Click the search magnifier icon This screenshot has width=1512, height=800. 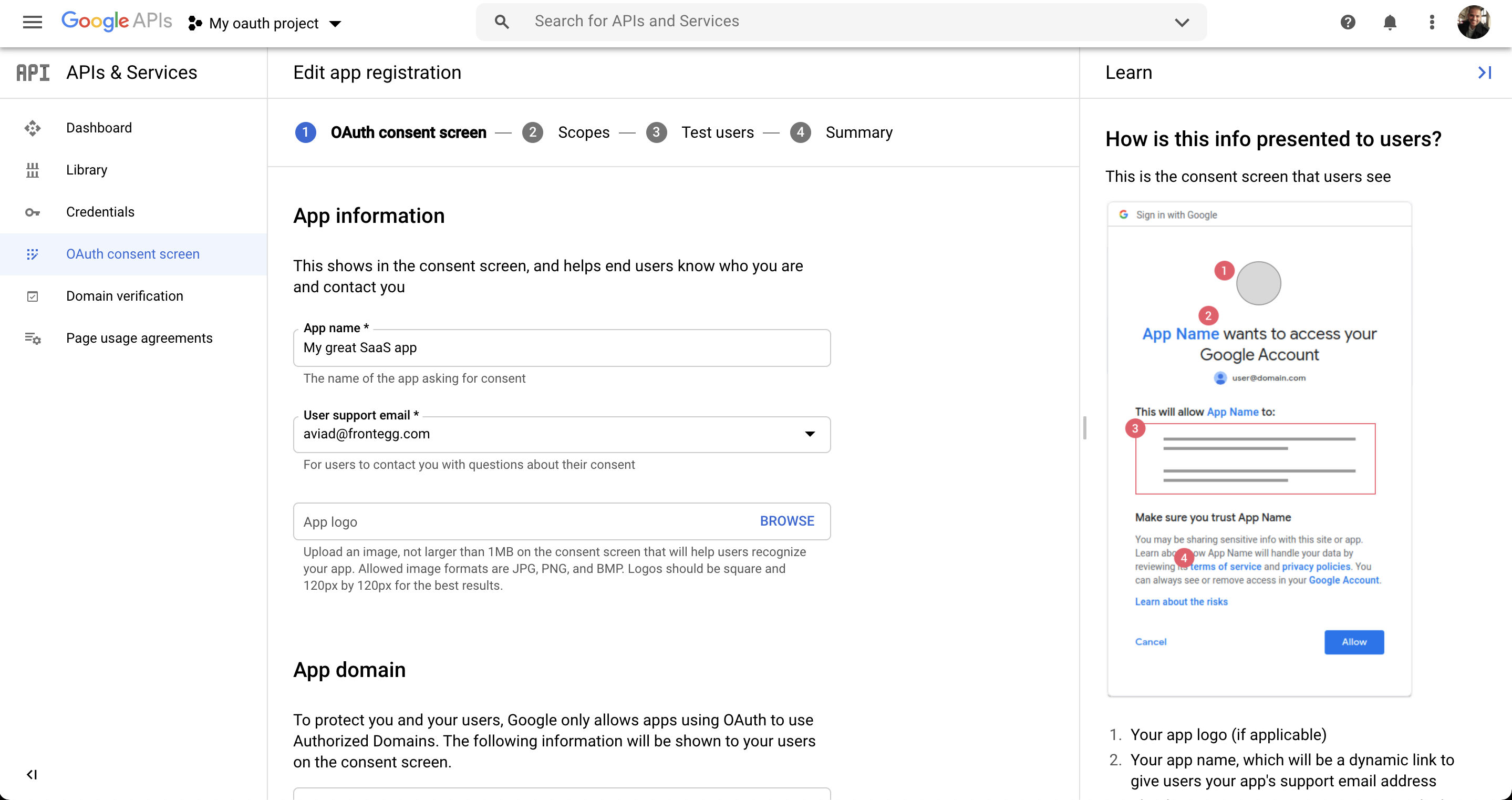[x=501, y=22]
